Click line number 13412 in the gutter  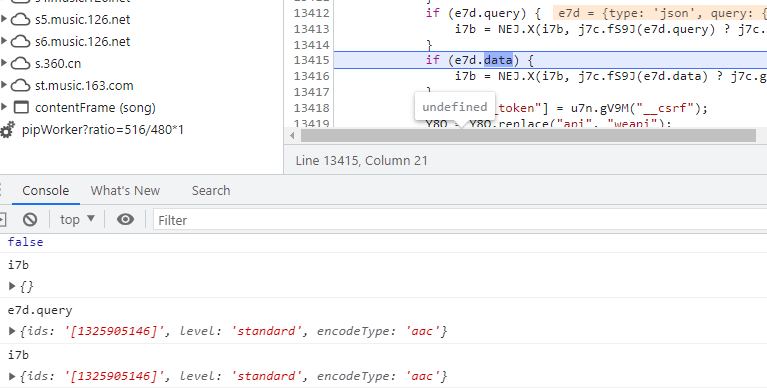coord(312,13)
